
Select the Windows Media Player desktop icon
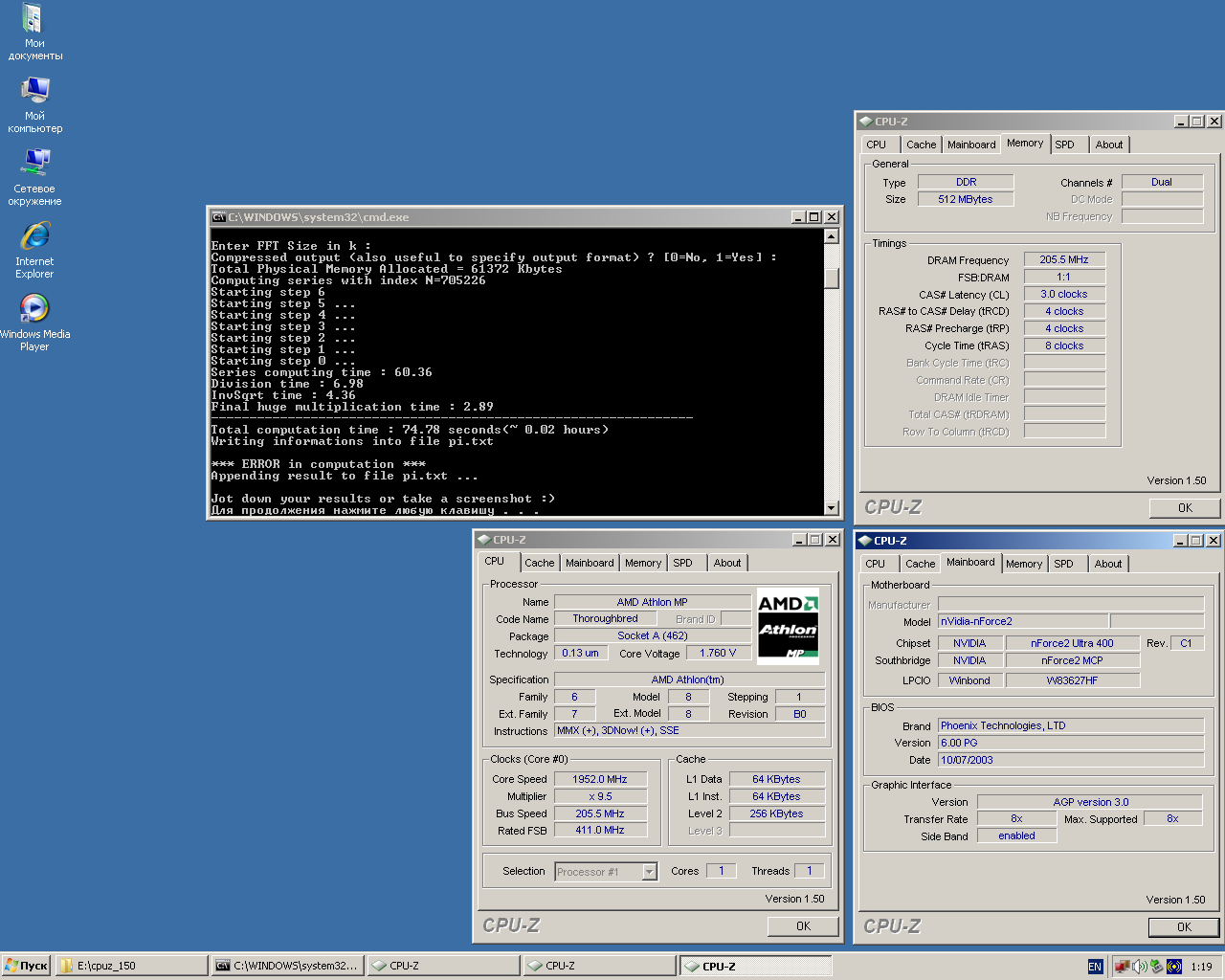pyautogui.click(x=34, y=323)
